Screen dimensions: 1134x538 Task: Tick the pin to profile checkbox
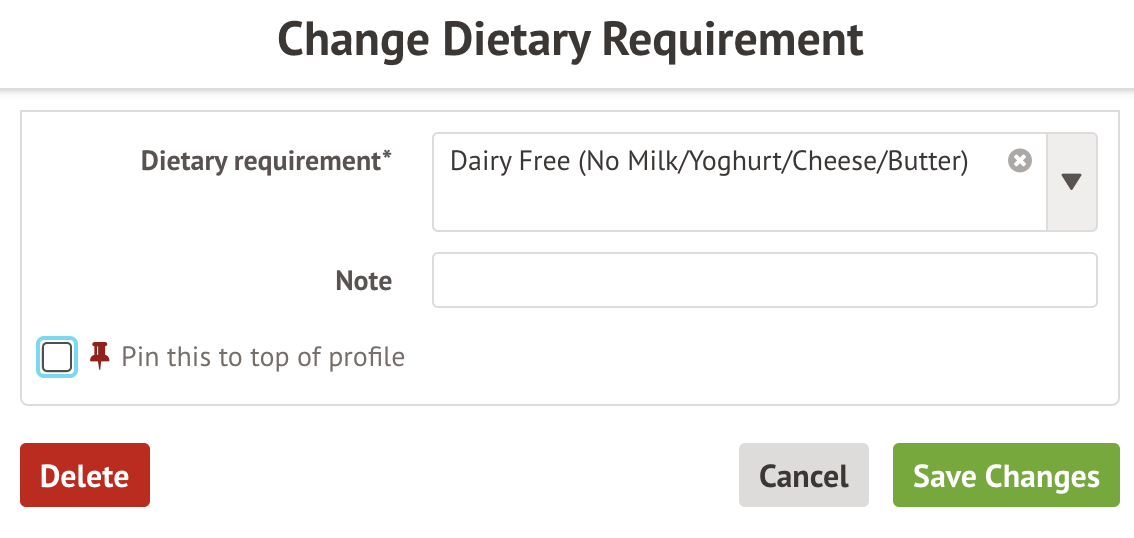[57, 357]
